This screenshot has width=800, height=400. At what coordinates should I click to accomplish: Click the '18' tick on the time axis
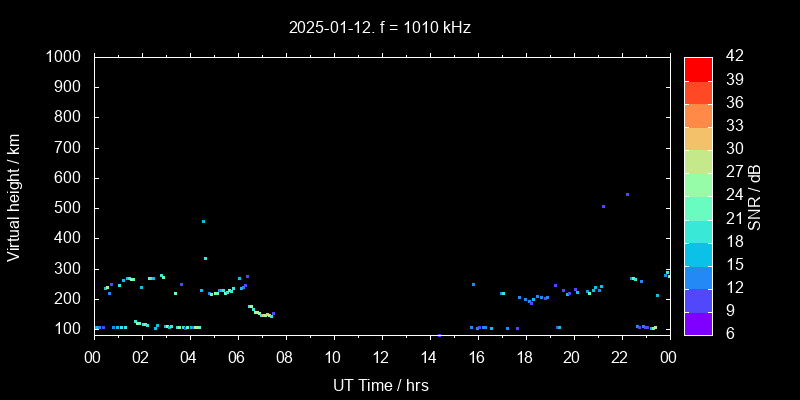click(x=524, y=358)
